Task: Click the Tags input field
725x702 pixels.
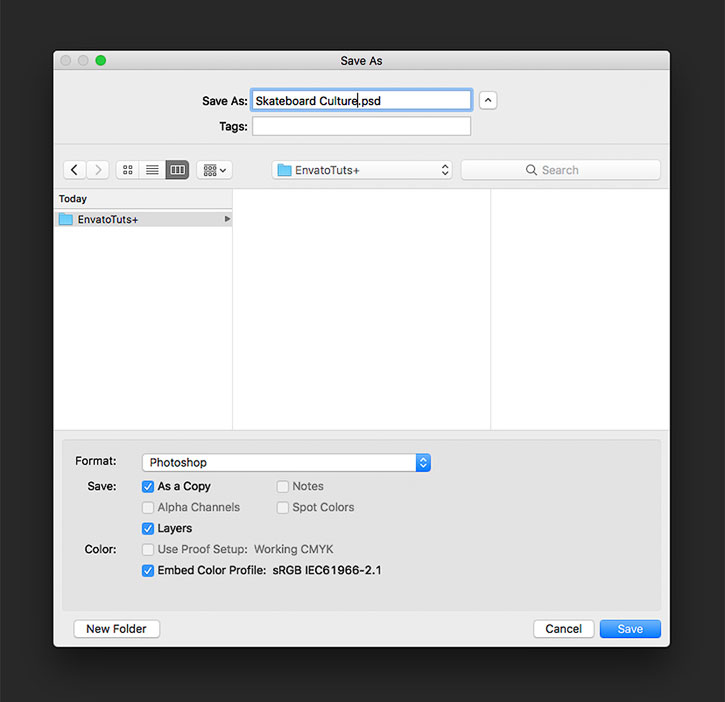Action: (x=362, y=126)
